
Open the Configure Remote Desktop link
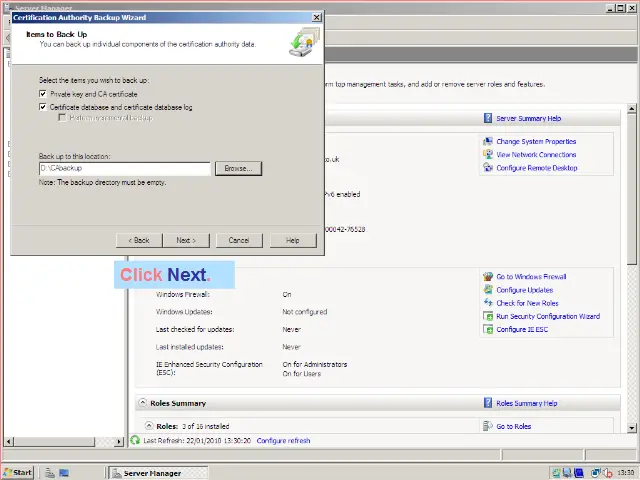[x=537, y=168]
